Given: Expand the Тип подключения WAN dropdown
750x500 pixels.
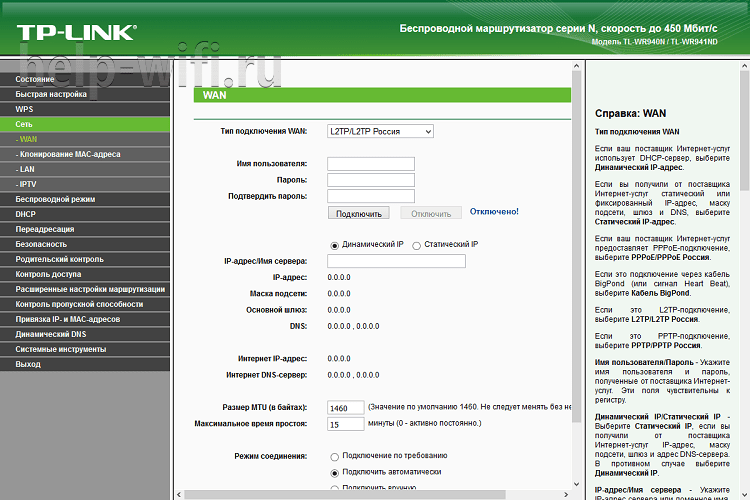Looking at the screenshot, I should (x=380, y=131).
